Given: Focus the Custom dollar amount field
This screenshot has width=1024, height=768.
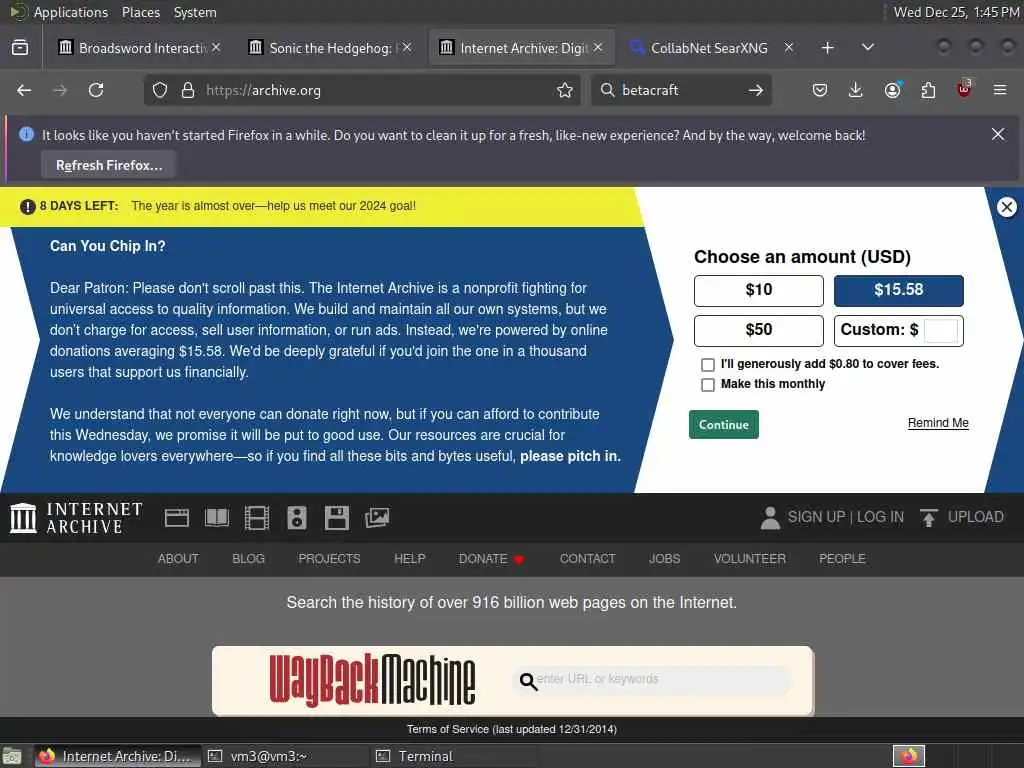Looking at the screenshot, I should coord(941,330).
